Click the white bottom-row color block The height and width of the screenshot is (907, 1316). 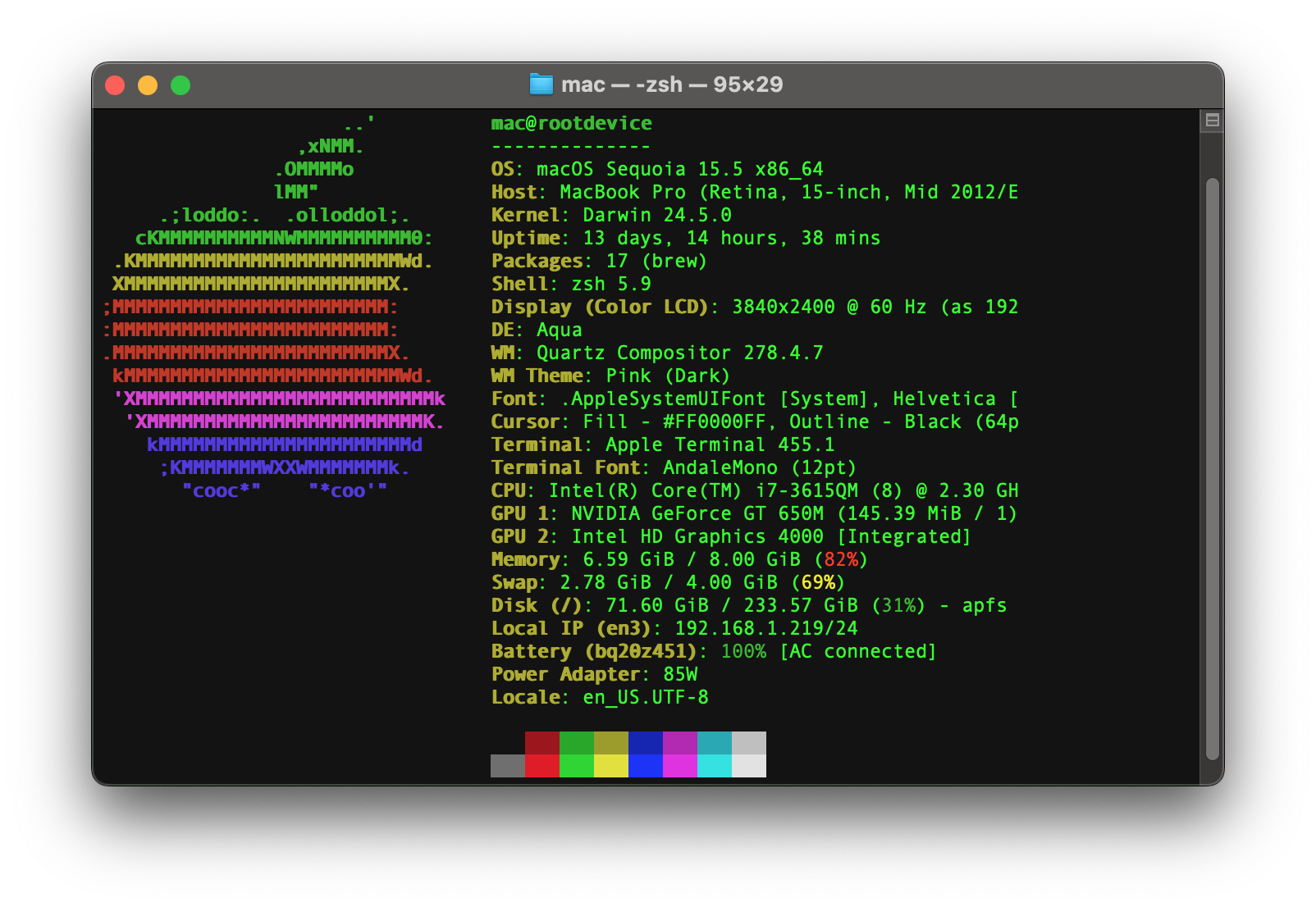click(749, 766)
